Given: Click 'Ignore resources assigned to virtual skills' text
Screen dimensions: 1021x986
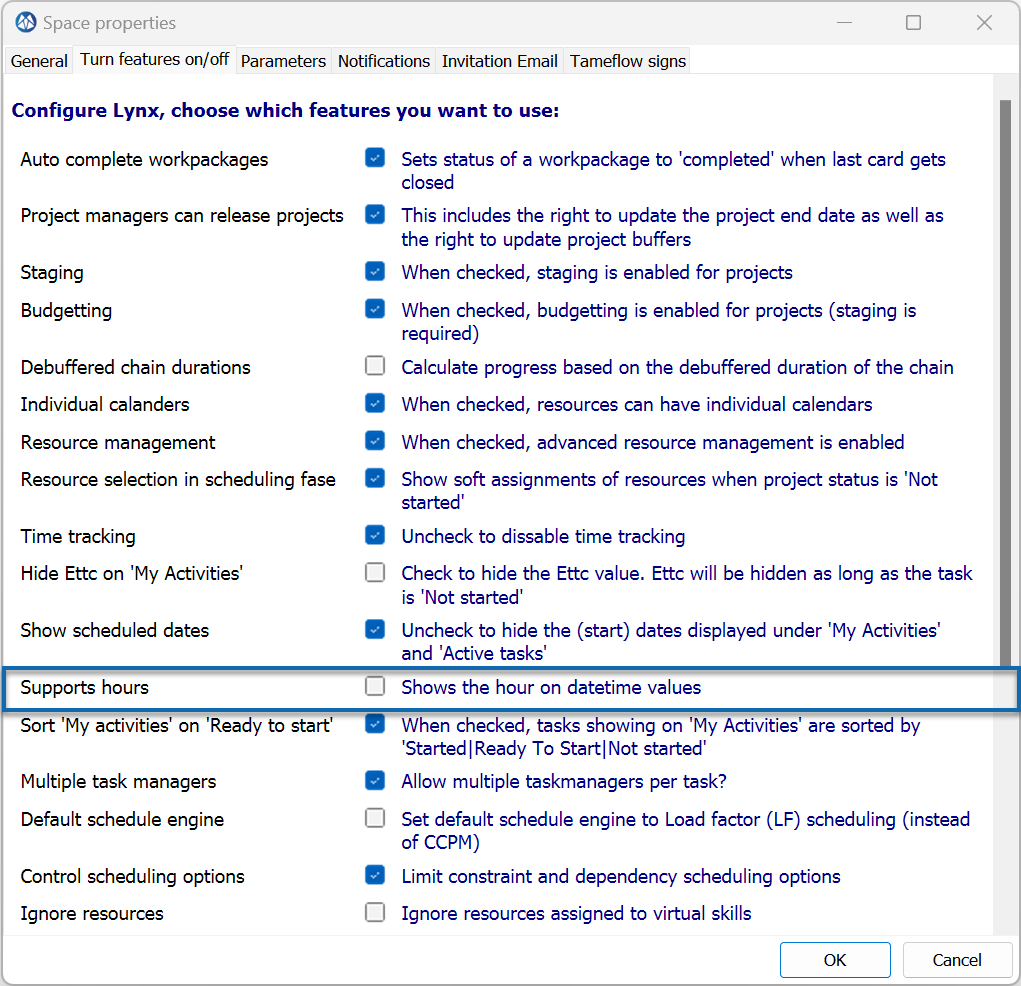Looking at the screenshot, I should [576, 914].
